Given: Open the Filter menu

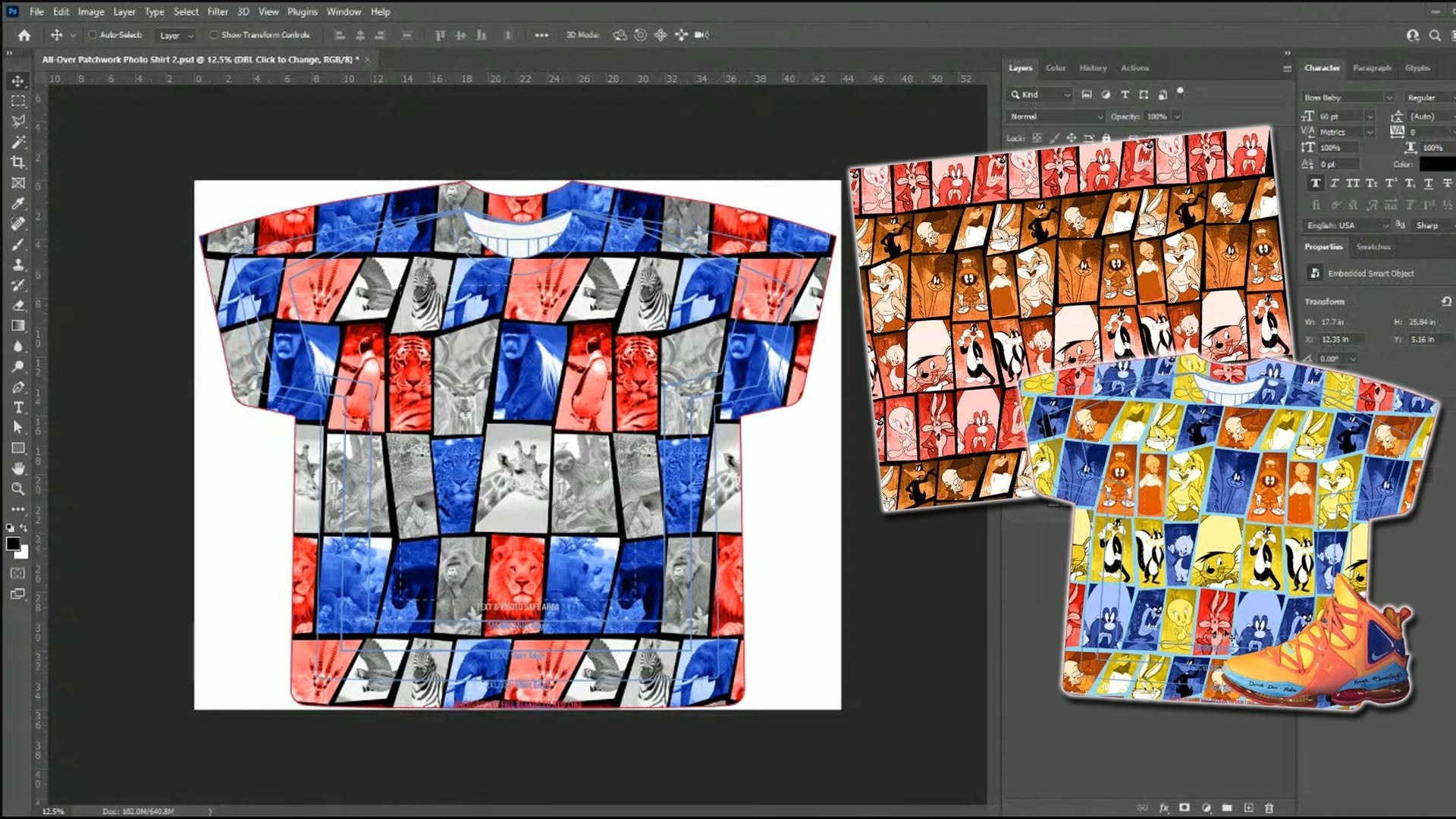Looking at the screenshot, I should [218, 11].
